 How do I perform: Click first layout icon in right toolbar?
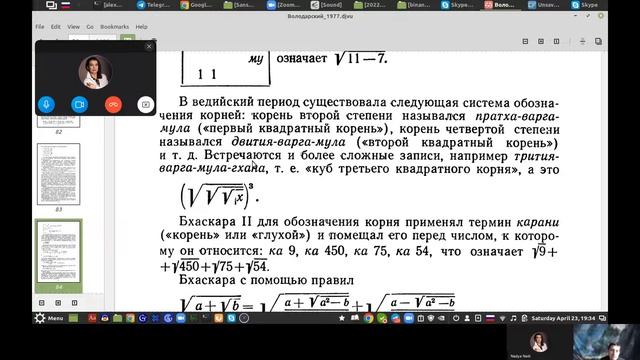[525, 41]
